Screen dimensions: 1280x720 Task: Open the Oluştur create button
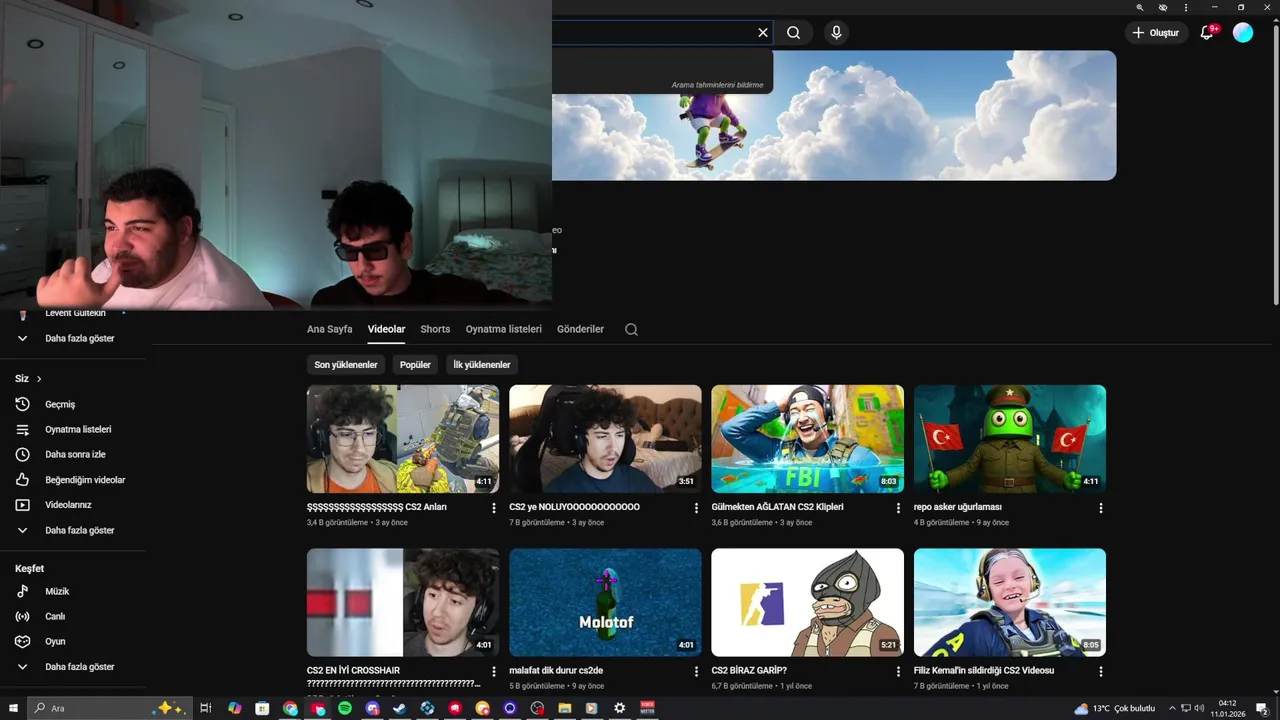[x=1157, y=33]
